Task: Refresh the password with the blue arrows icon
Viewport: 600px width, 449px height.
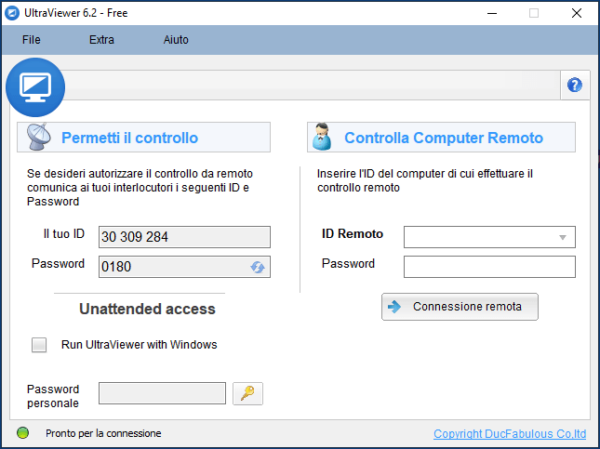Action: click(258, 267)
